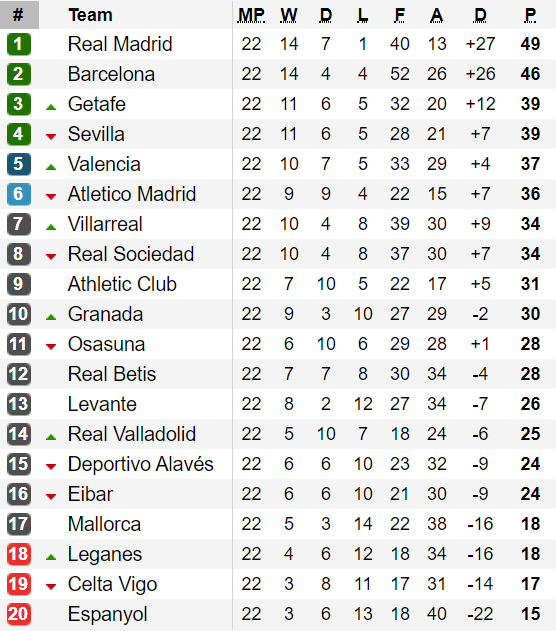
Task: Click the green up arrow beside Leganes
Action: [x=51, y=557]
